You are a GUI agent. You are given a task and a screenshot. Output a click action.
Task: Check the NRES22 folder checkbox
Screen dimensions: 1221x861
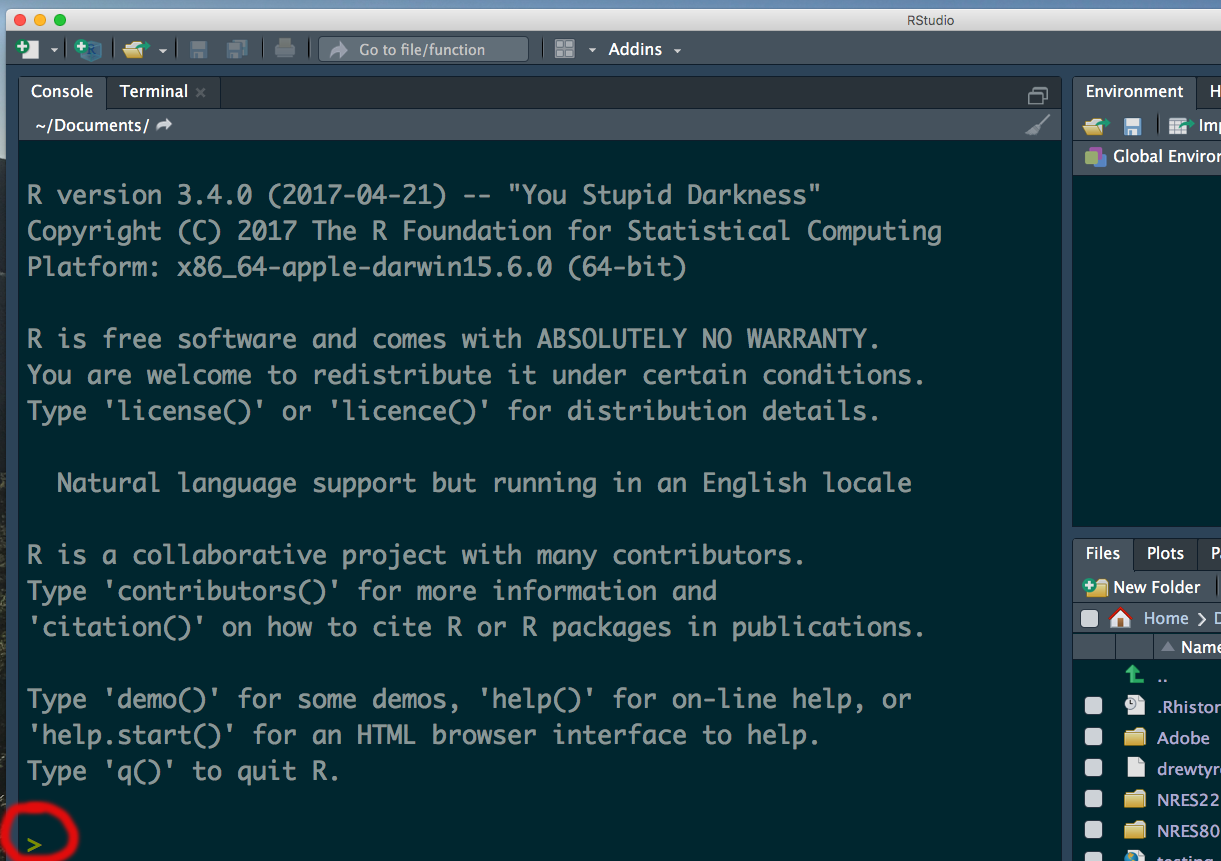coord(1094,799)
